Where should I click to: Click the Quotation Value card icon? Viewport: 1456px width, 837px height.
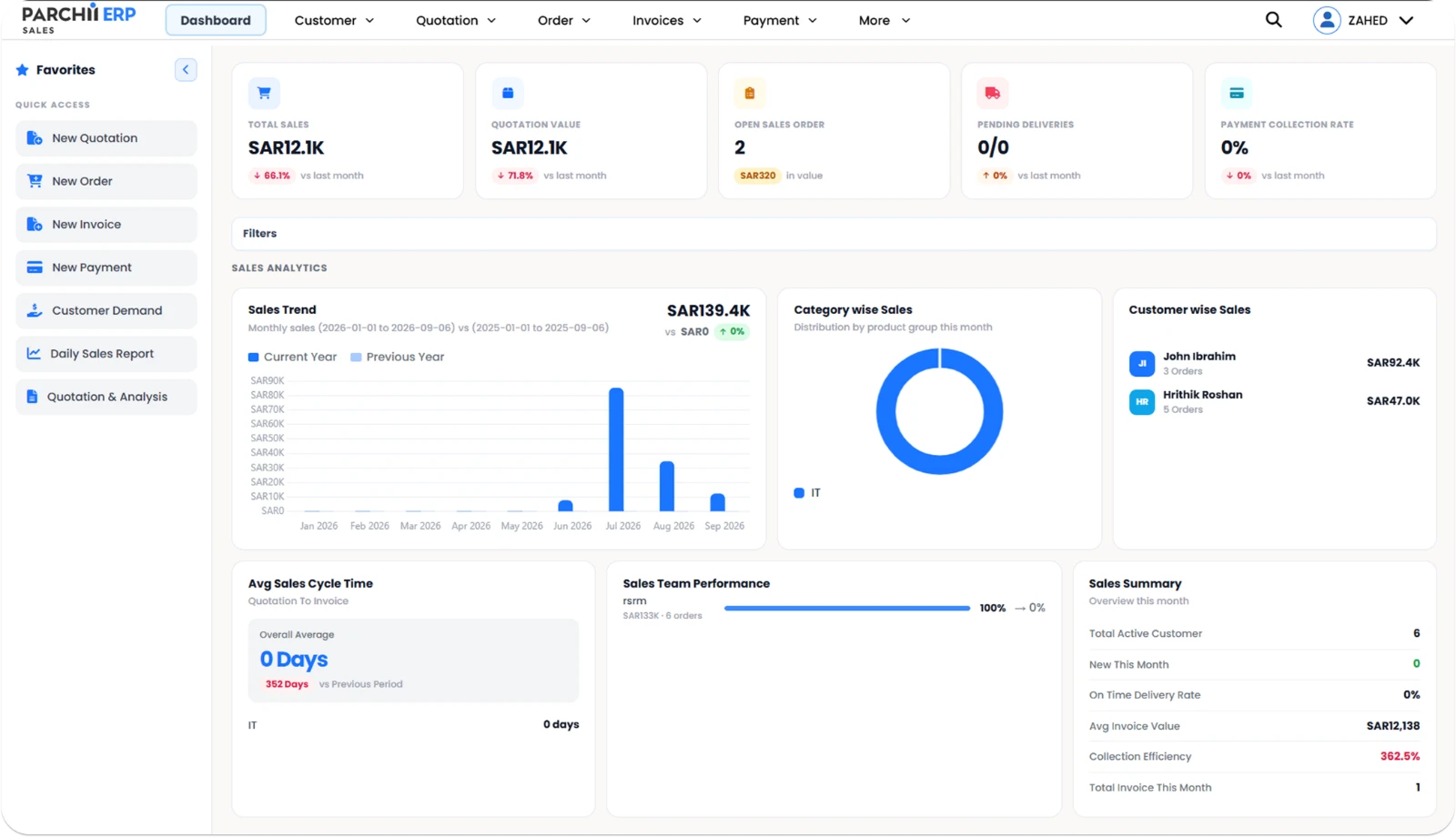point(508,93)
